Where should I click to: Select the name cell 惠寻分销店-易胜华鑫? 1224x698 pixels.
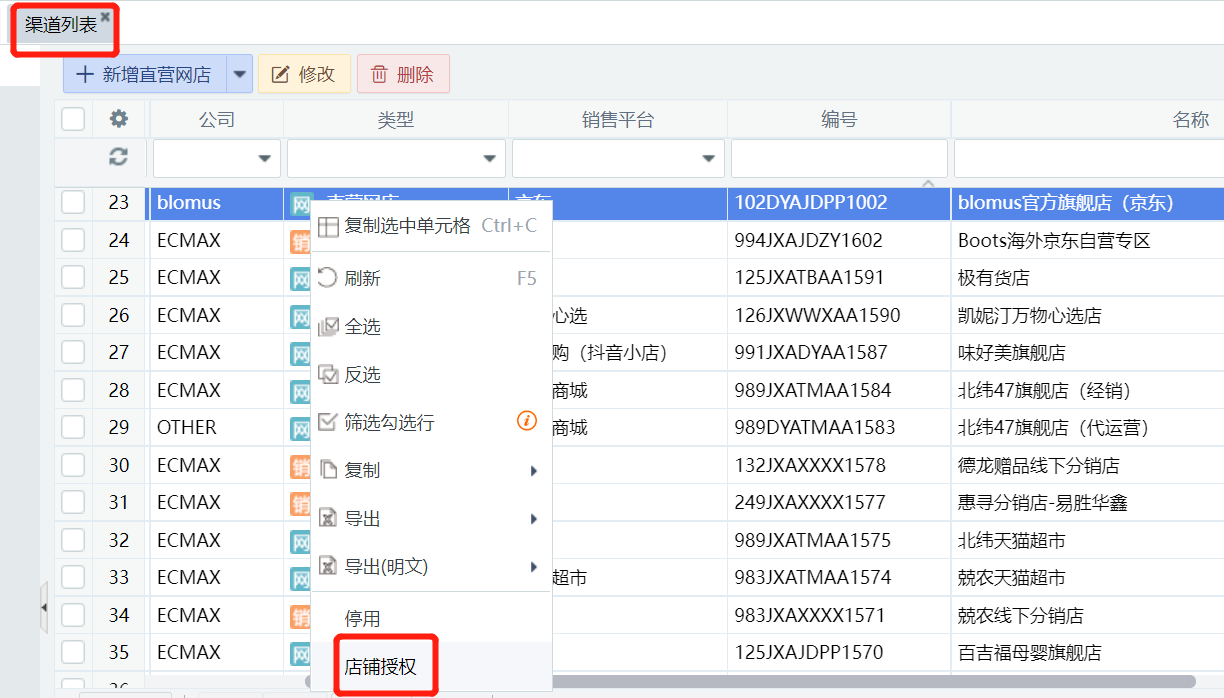(1088, 502)
